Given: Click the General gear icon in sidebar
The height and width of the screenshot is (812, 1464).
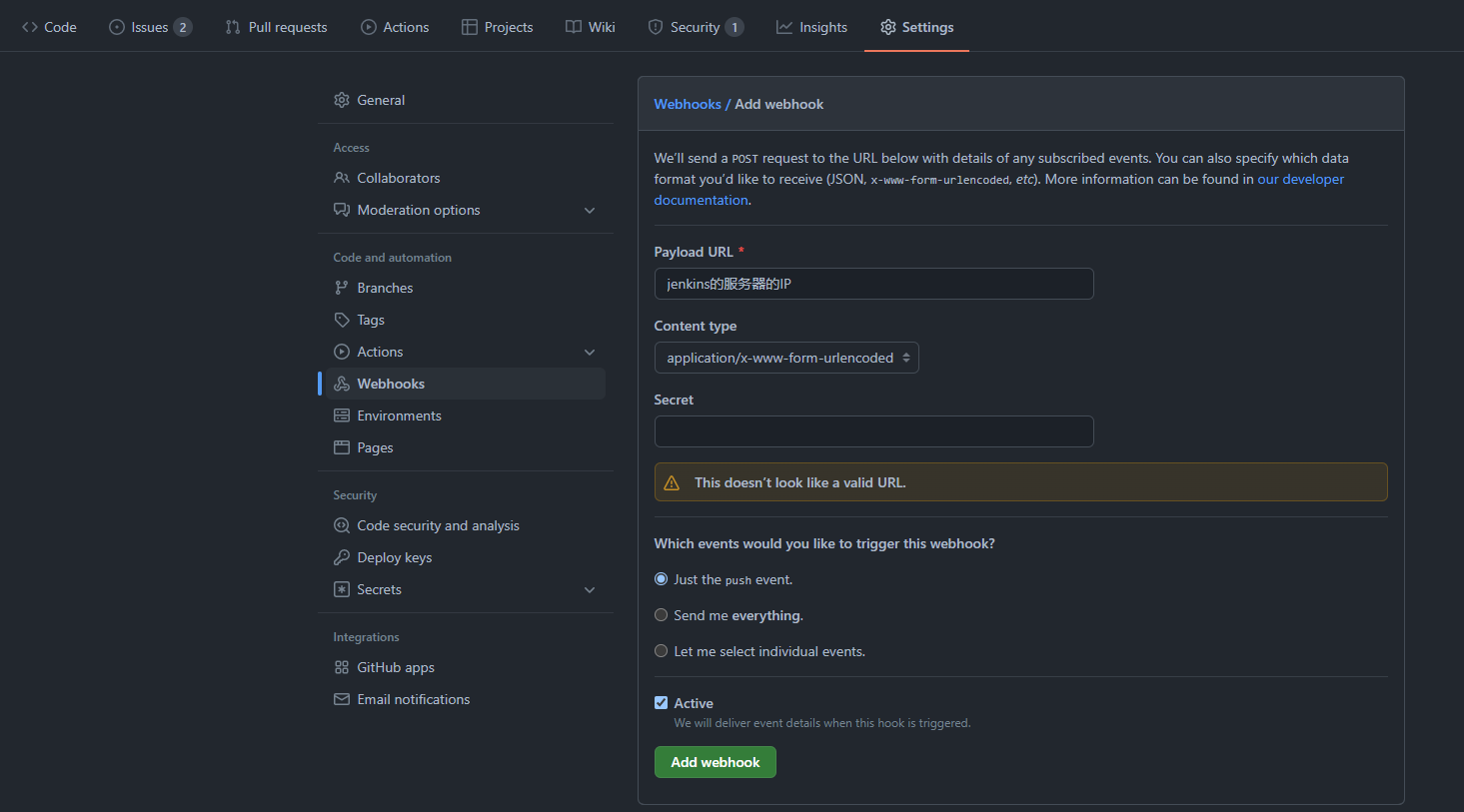Looking at the screenshot, I should (x=342, y=100).
